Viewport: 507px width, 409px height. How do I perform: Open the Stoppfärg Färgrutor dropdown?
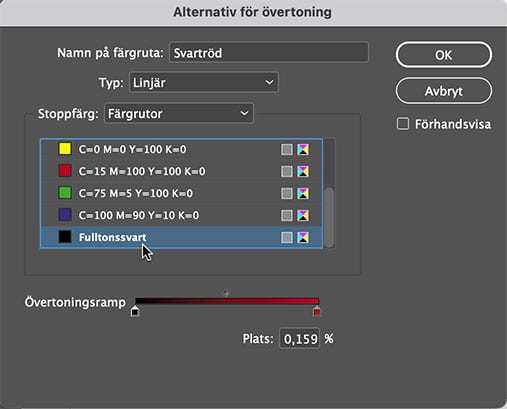[x=179, y=114]
